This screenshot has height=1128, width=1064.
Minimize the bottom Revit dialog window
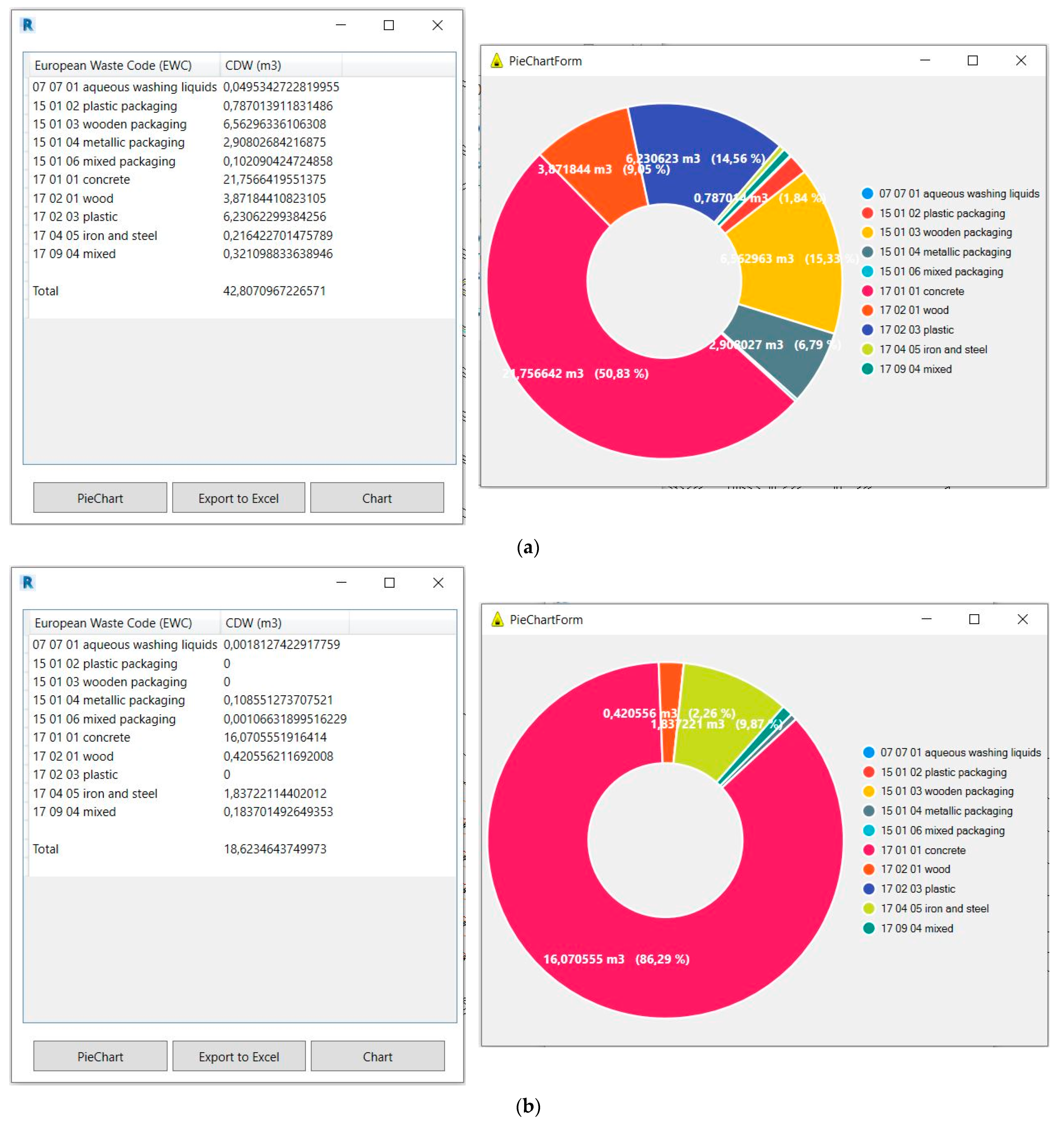(x=341, y=583)
